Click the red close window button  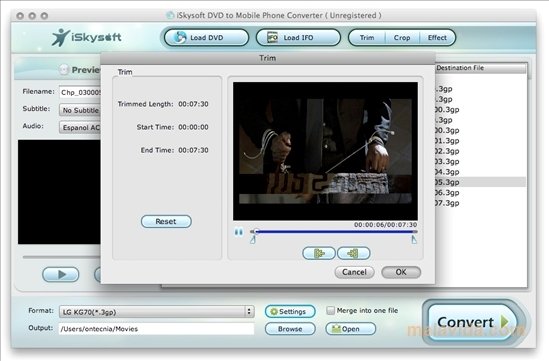click(x=20, y=16)
